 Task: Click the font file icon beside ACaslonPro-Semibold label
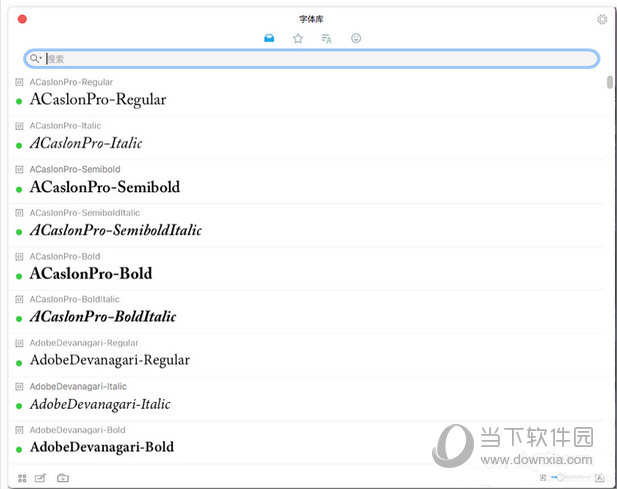19,170
